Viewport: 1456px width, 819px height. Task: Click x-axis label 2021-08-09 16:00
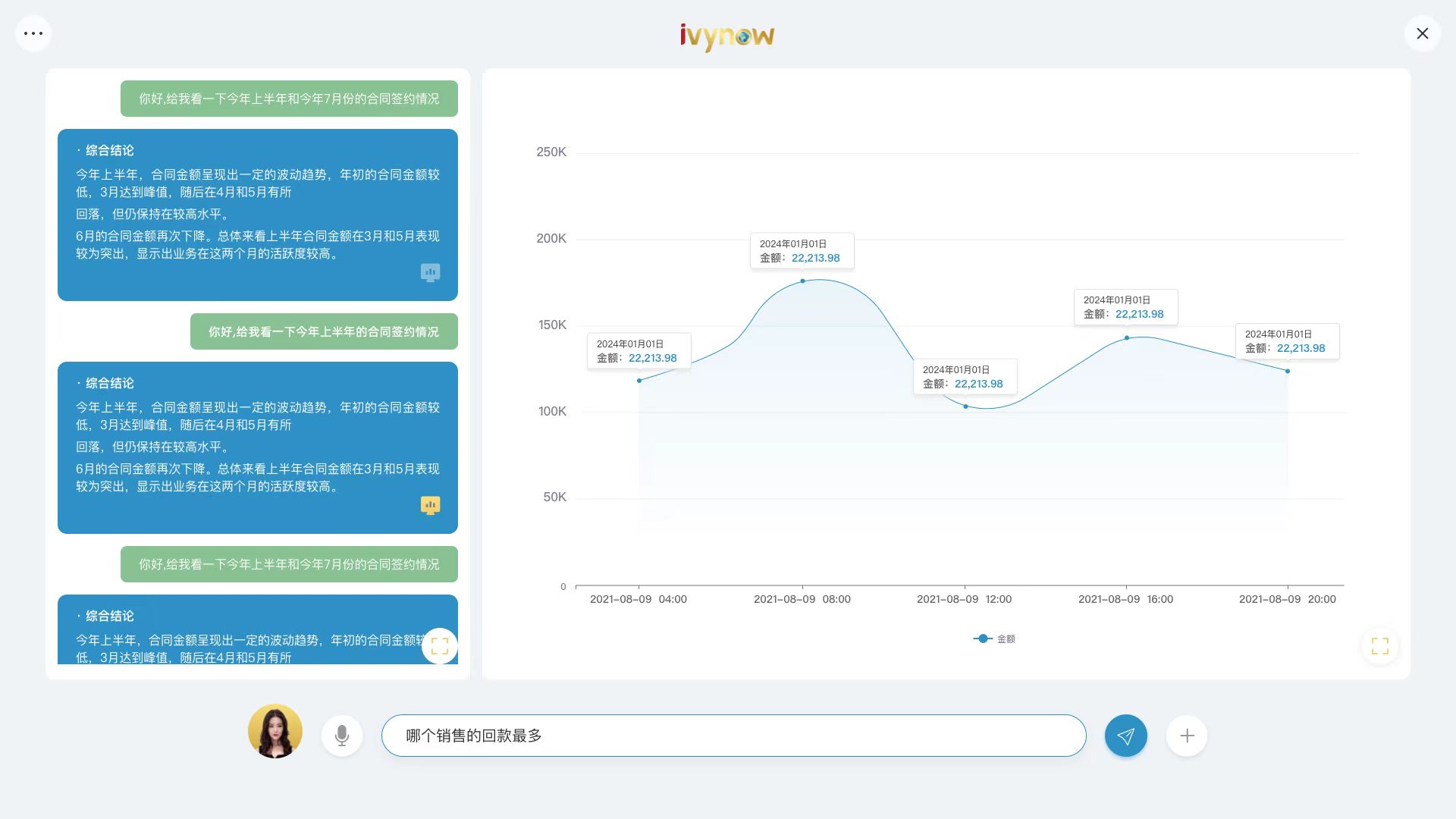1126,599
